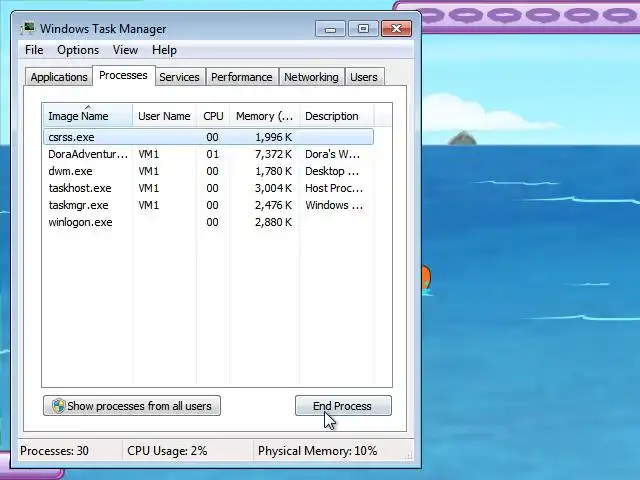Maximize the Windows Task Manager window
Screen dimensions: 640x480
[x=363, y=29]
